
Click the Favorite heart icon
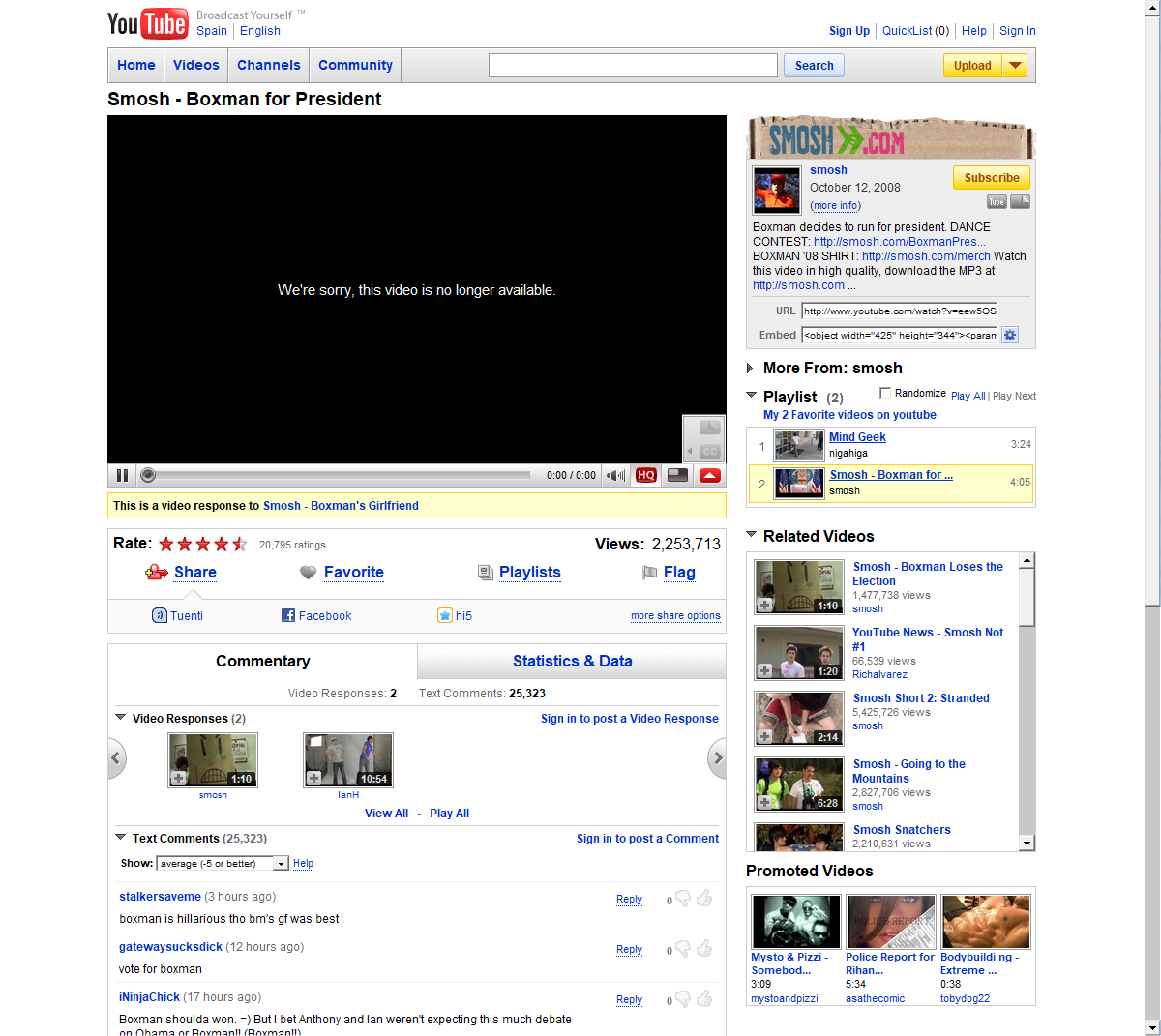tap(309, 573)
